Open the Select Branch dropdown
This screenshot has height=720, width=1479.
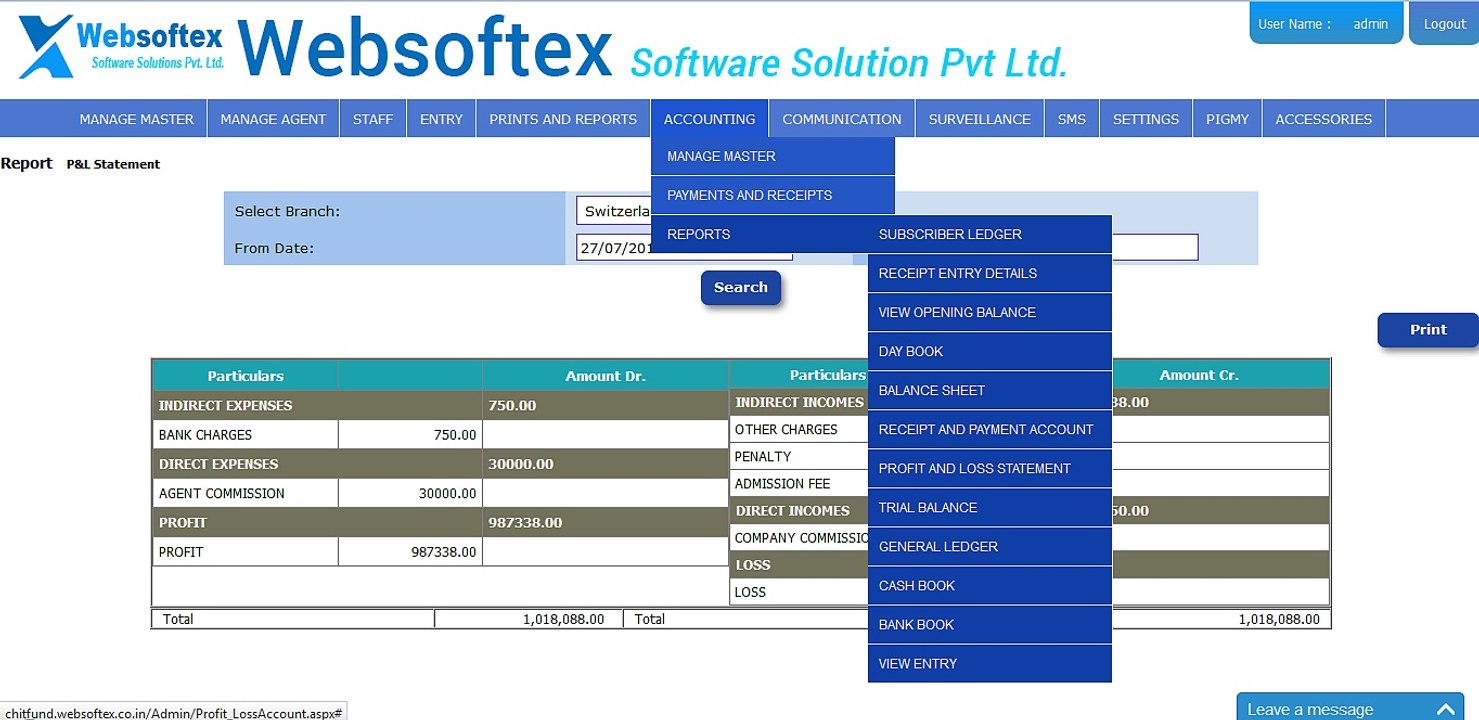tap(613, 211)
